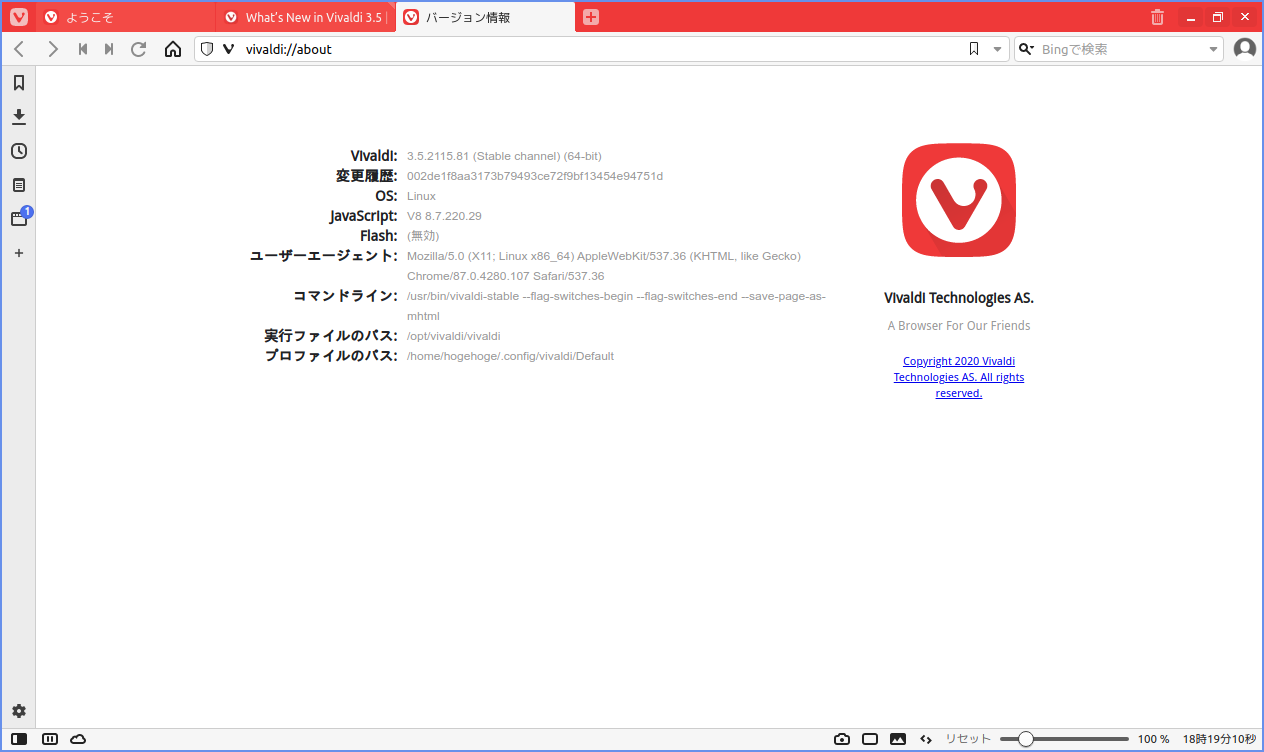
Task: Open Settings gear in the side panel
Action: pyautogui.click(x=18, y=711)
